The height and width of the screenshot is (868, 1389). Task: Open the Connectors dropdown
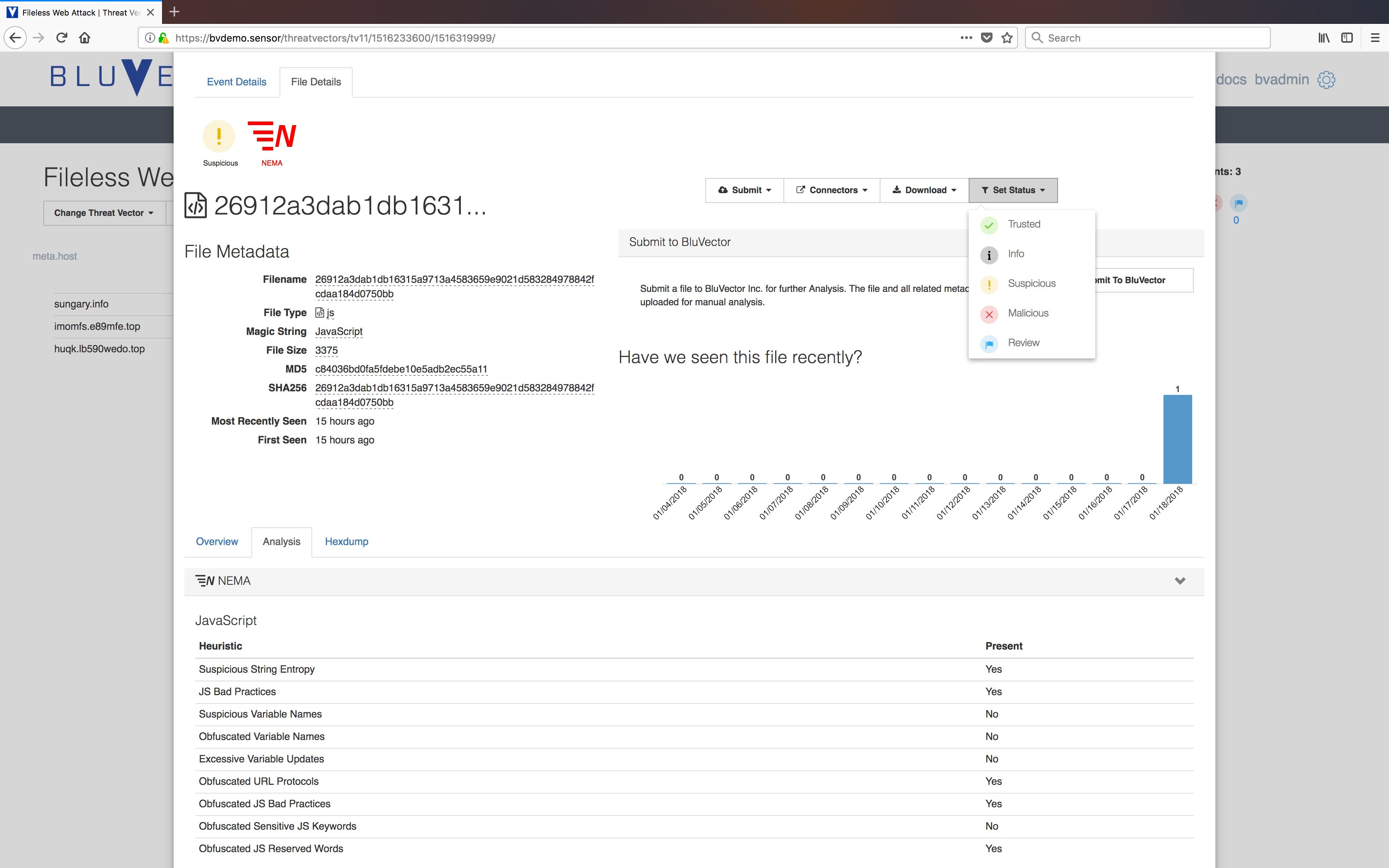(832, 190)
